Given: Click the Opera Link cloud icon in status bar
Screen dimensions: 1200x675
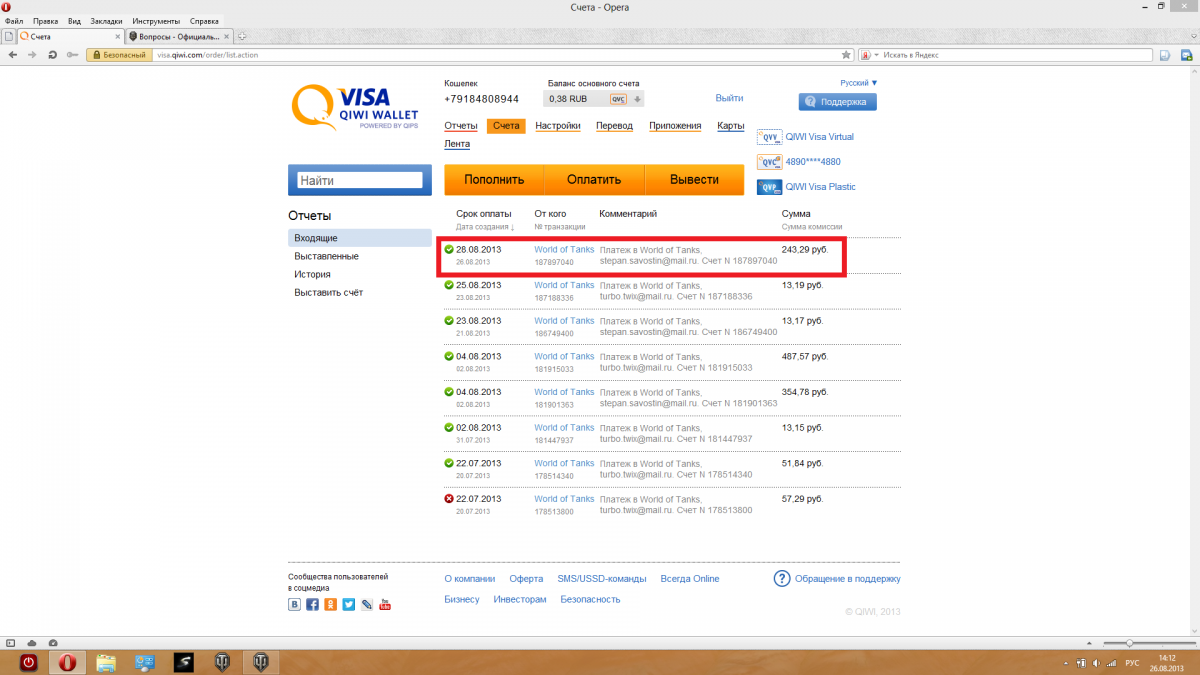Looking at the screenshot, I should click(x=31, y=642).
